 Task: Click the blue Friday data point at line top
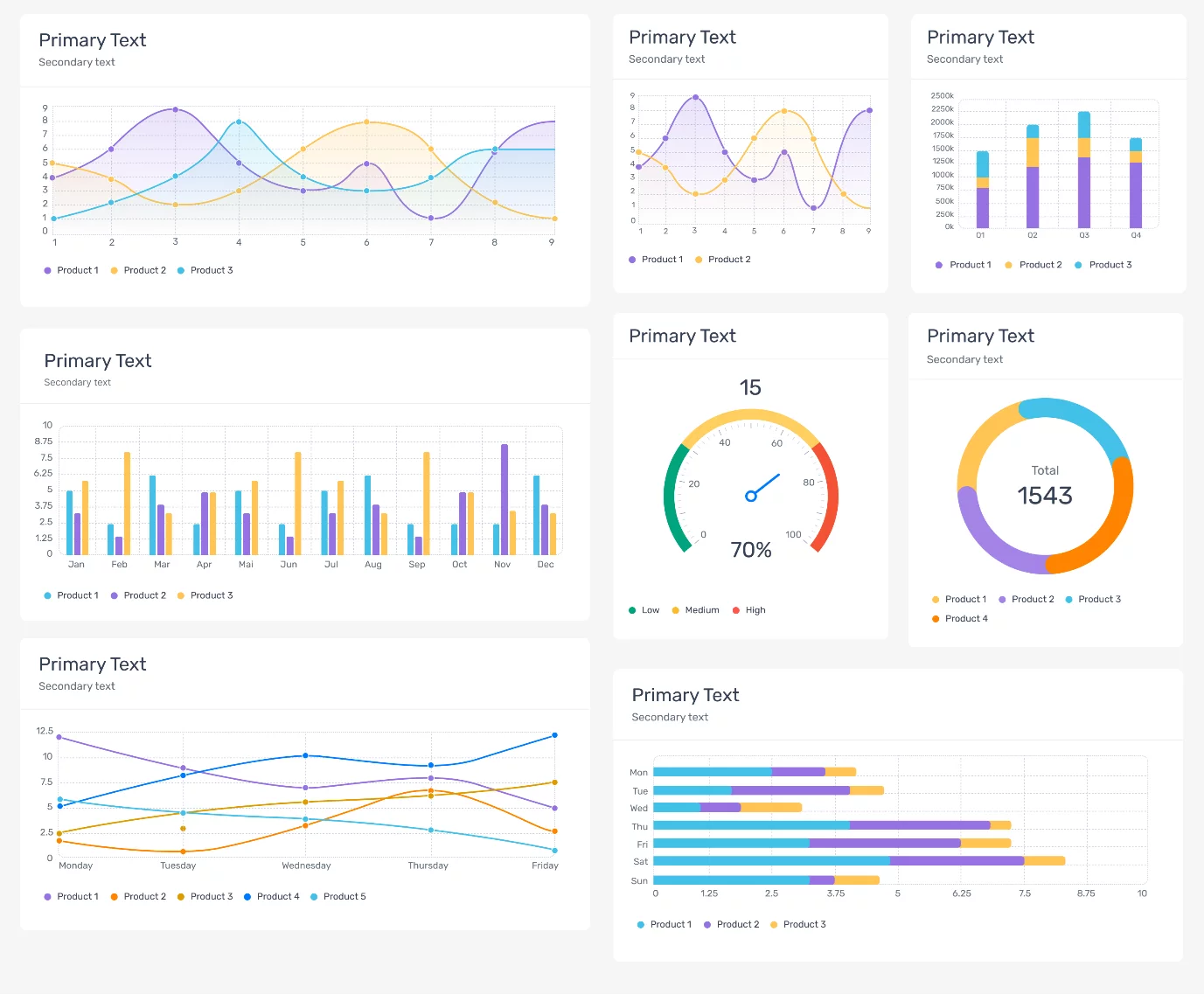[x=554, y=735]
